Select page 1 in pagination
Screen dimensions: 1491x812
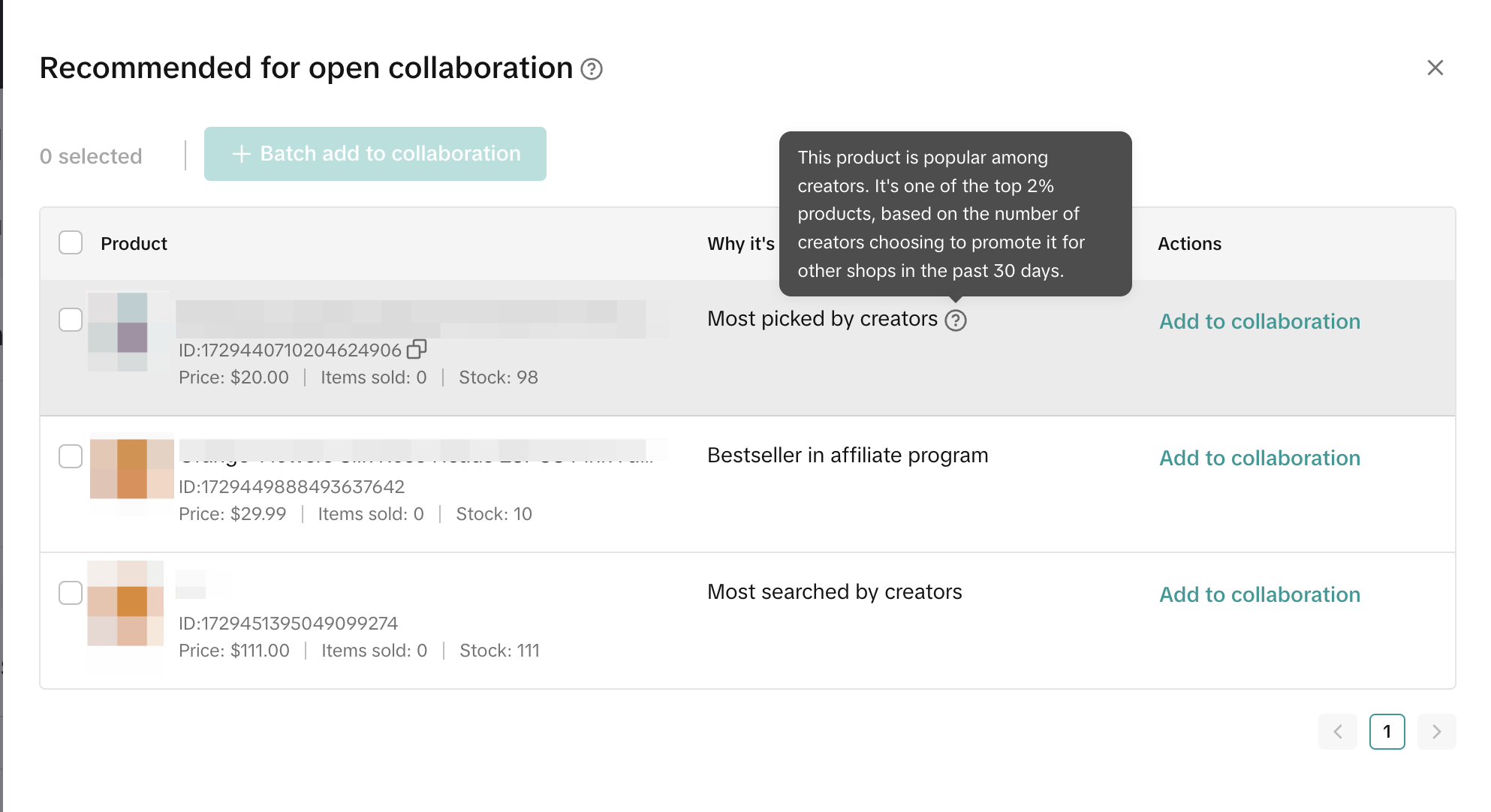click(1387, 732)
